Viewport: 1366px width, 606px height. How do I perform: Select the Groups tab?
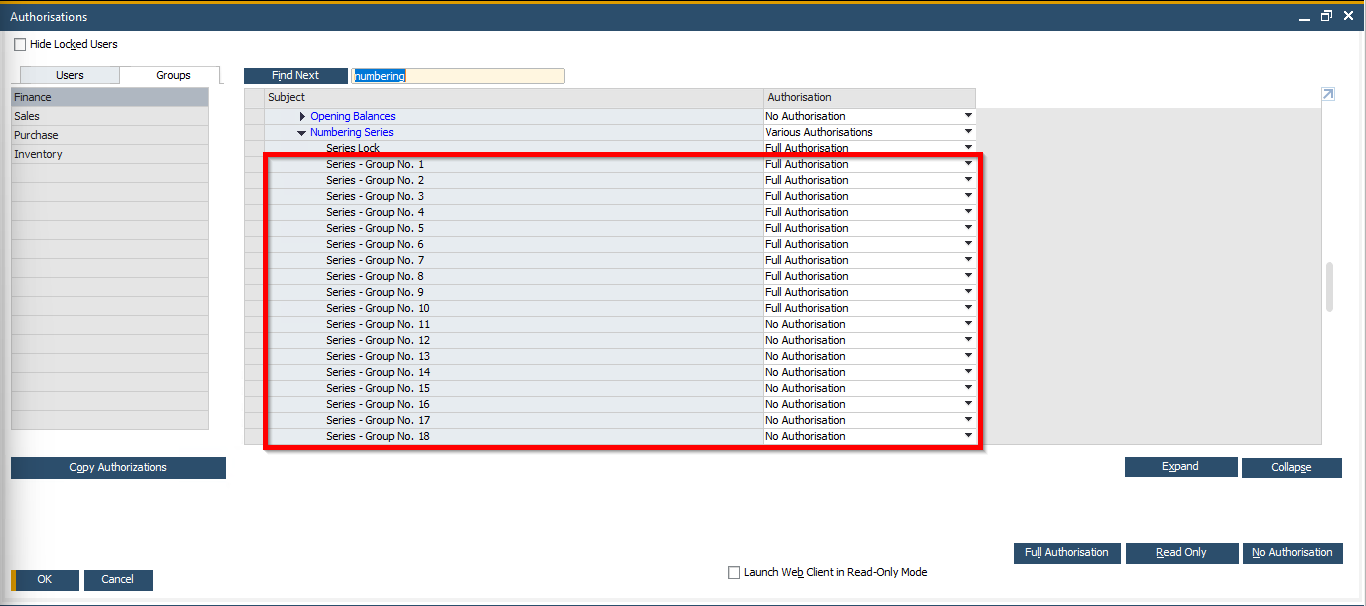coord(173,76)
